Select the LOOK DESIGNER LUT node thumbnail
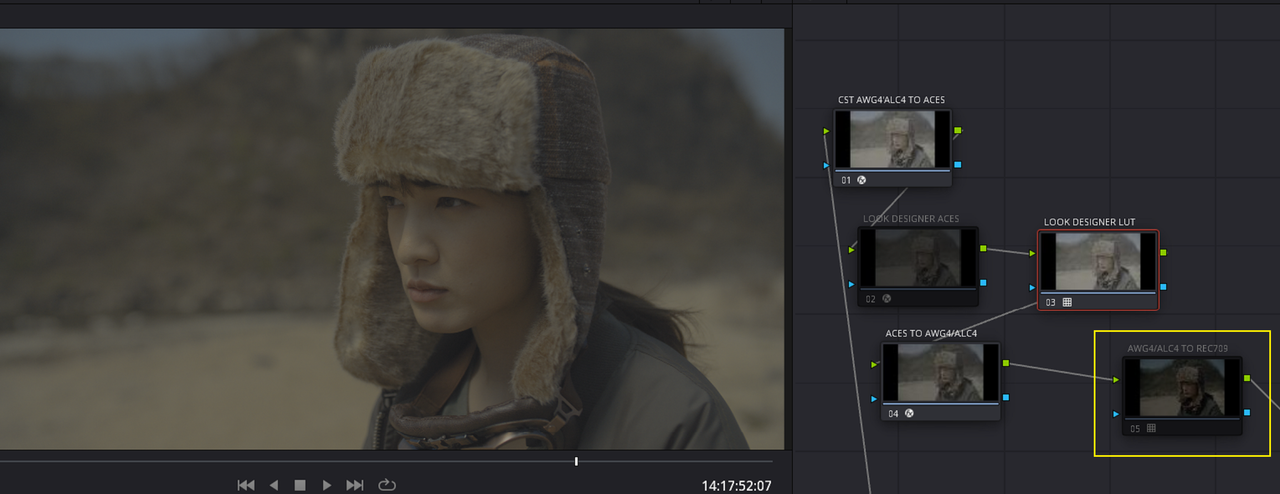Viewport: 1280px width, 494px height. pos(1098,261)
